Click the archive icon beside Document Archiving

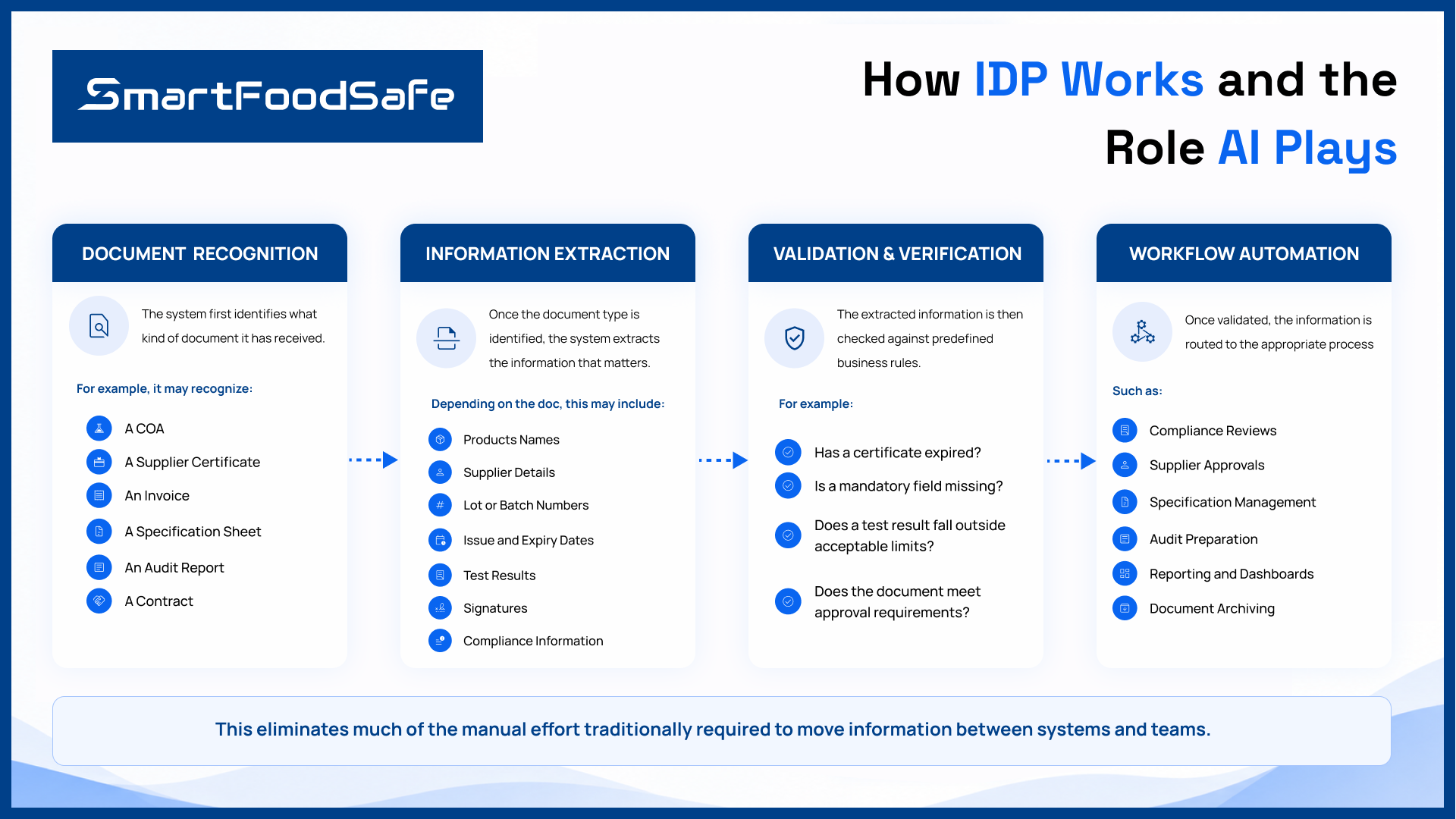point(1125,608)
